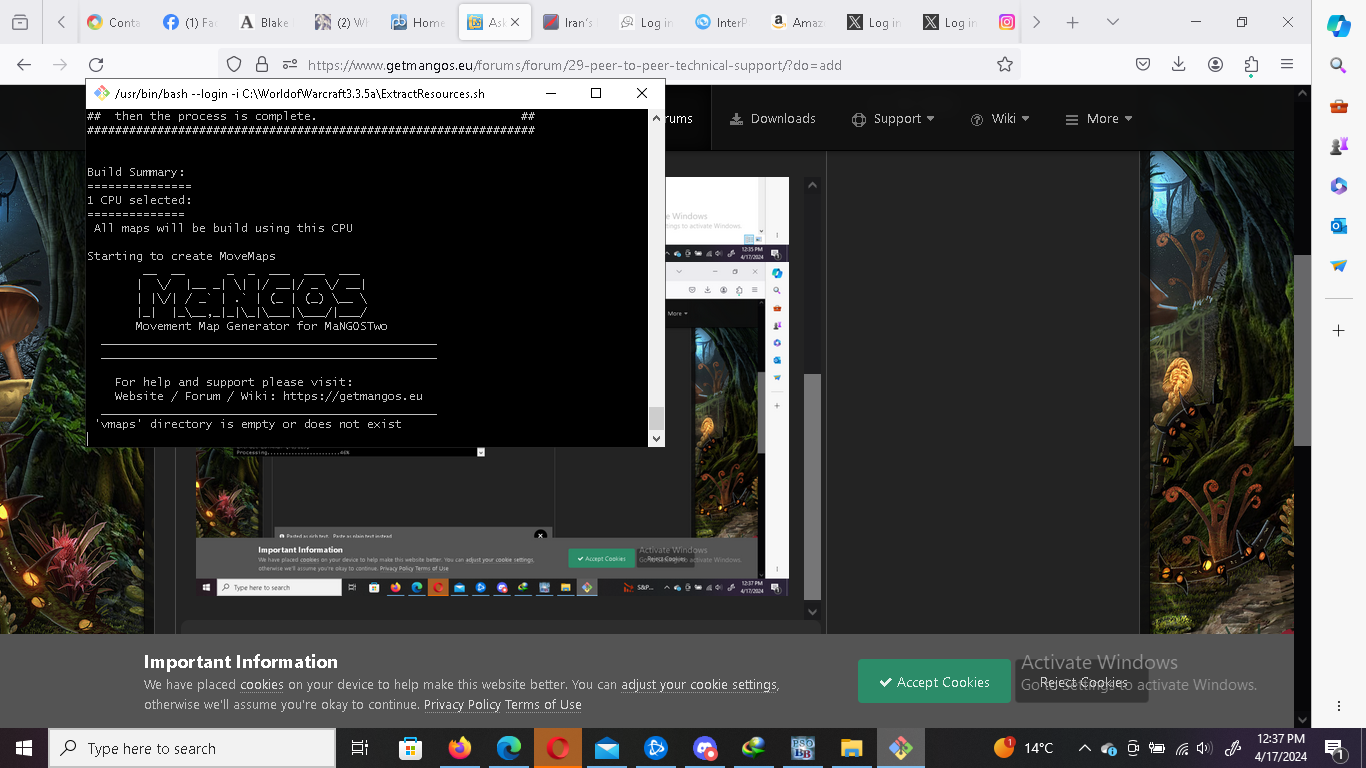Open the browser hamburger application menu

(x=1287, y=64)
